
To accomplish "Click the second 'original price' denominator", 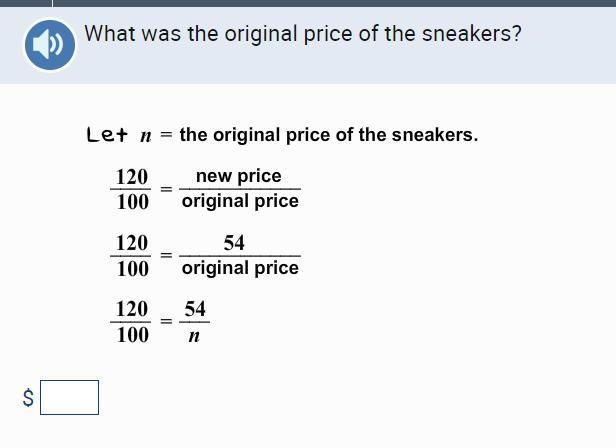I will coord(240,268).
